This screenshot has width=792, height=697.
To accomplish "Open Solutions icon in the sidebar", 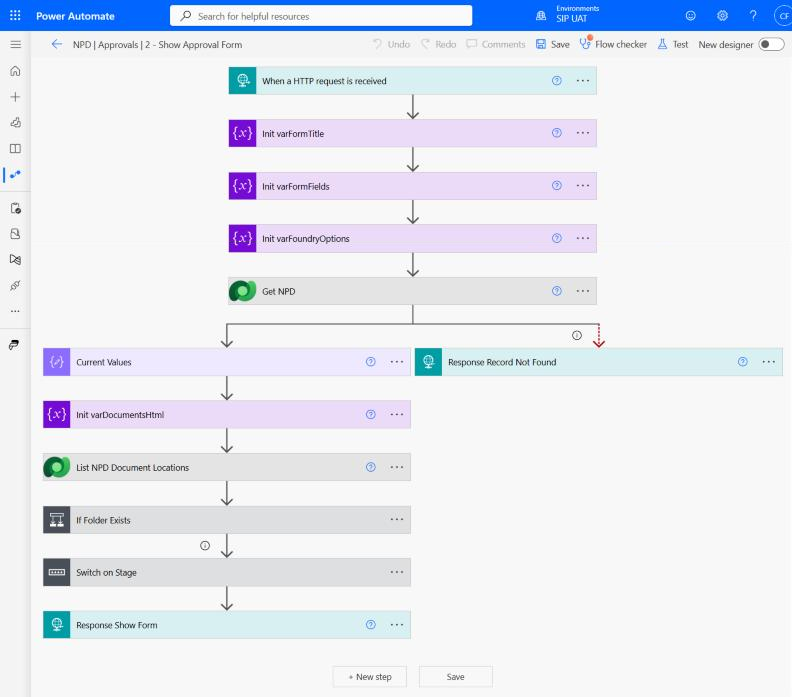I will [x=16, y=233].
